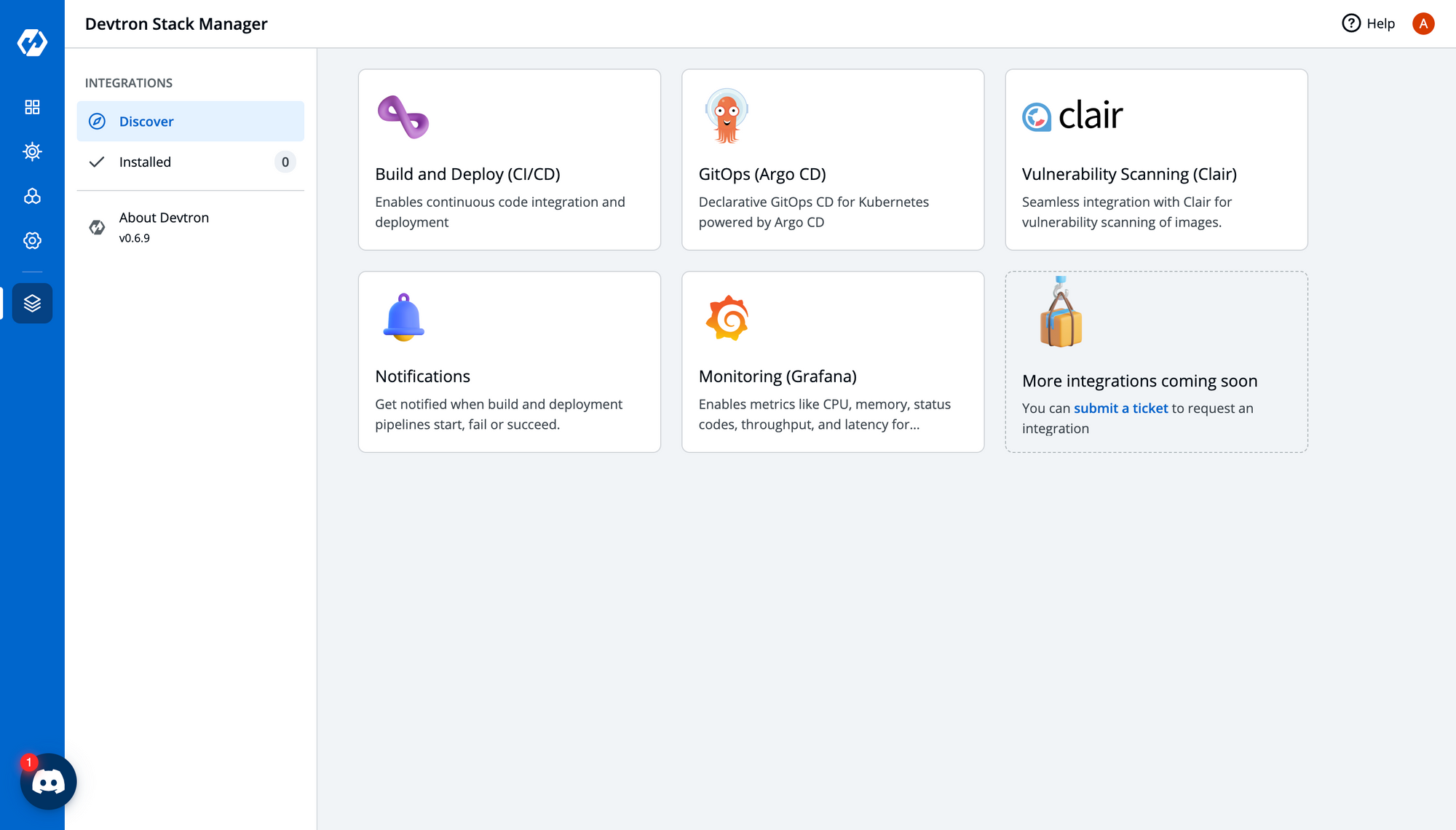Image resolution: width=1456 pixels, height=830 pixels.
Task: Open the GitOps Argo CD integration
Action: coord(833,160)
